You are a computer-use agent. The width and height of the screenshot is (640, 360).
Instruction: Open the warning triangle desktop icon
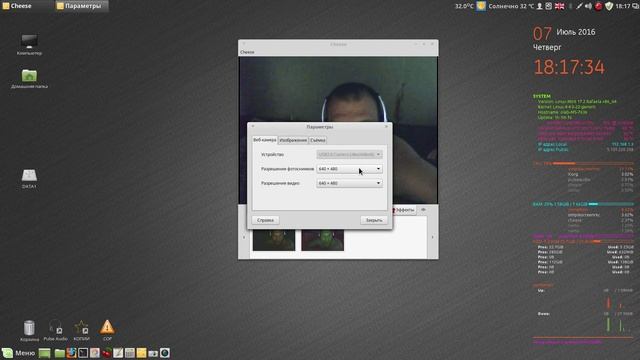(x=107, y=330)
